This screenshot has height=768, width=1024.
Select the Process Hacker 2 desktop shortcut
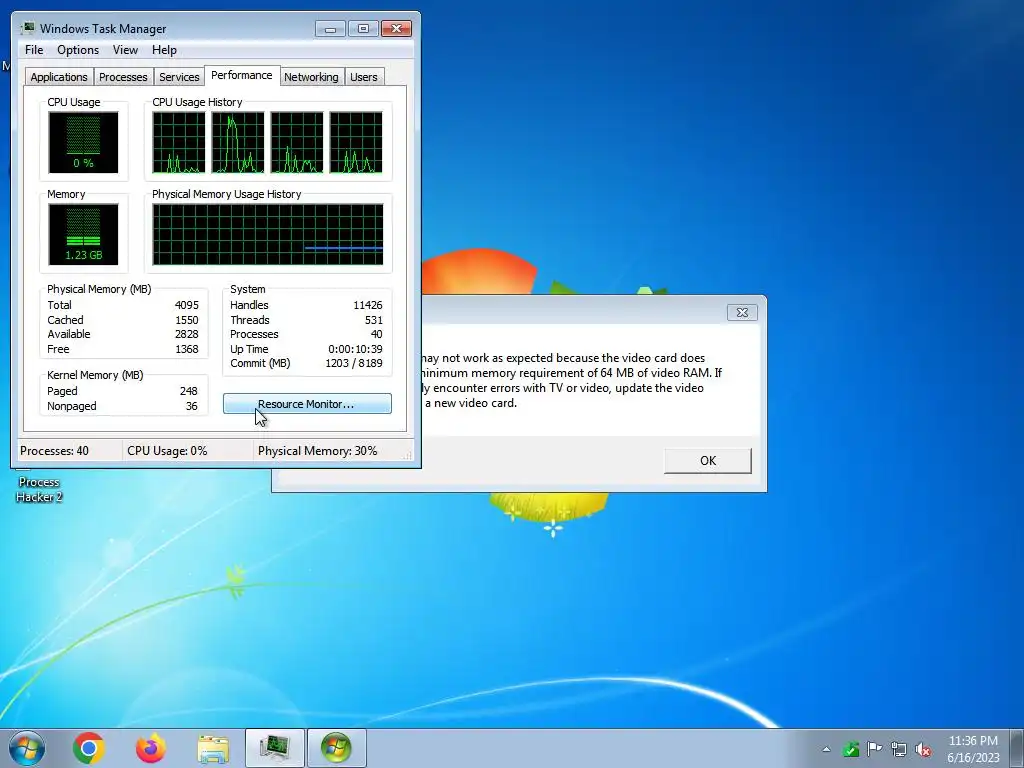[39, 483]
